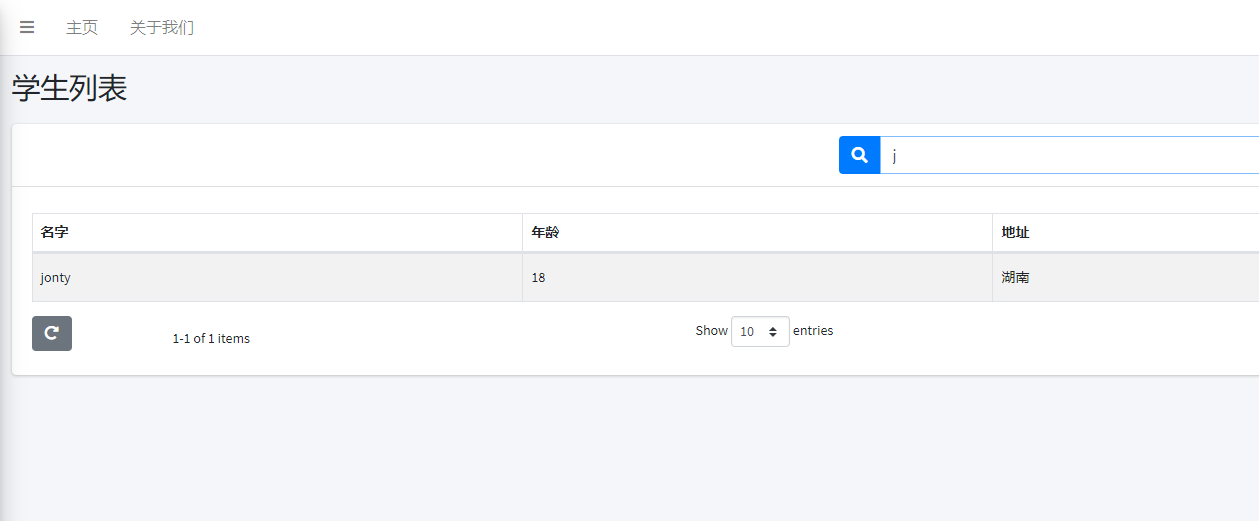Go to the 关于我们 page
This screenshot has width=1259, height=521.
point(162,27)
